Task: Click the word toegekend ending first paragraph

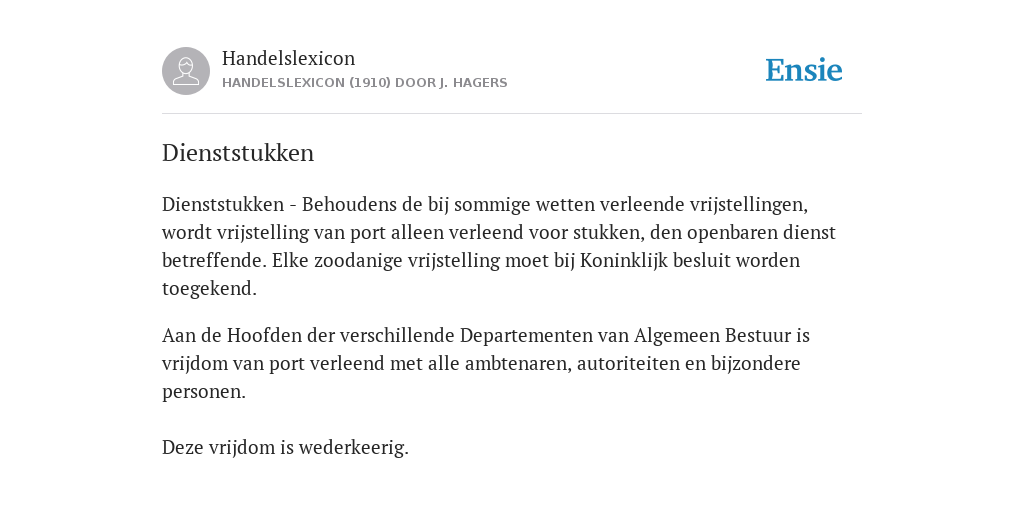Action: click(x=209, y=289)
